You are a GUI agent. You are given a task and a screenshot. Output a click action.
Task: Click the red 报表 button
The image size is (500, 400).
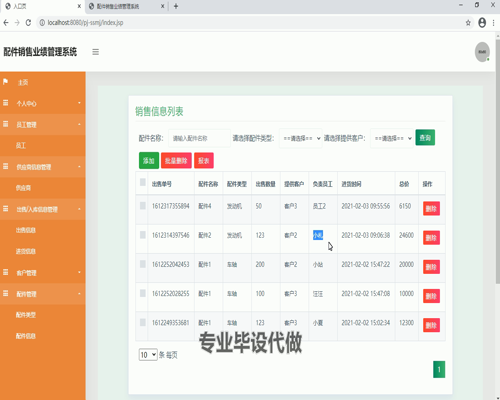click(204, 161)
